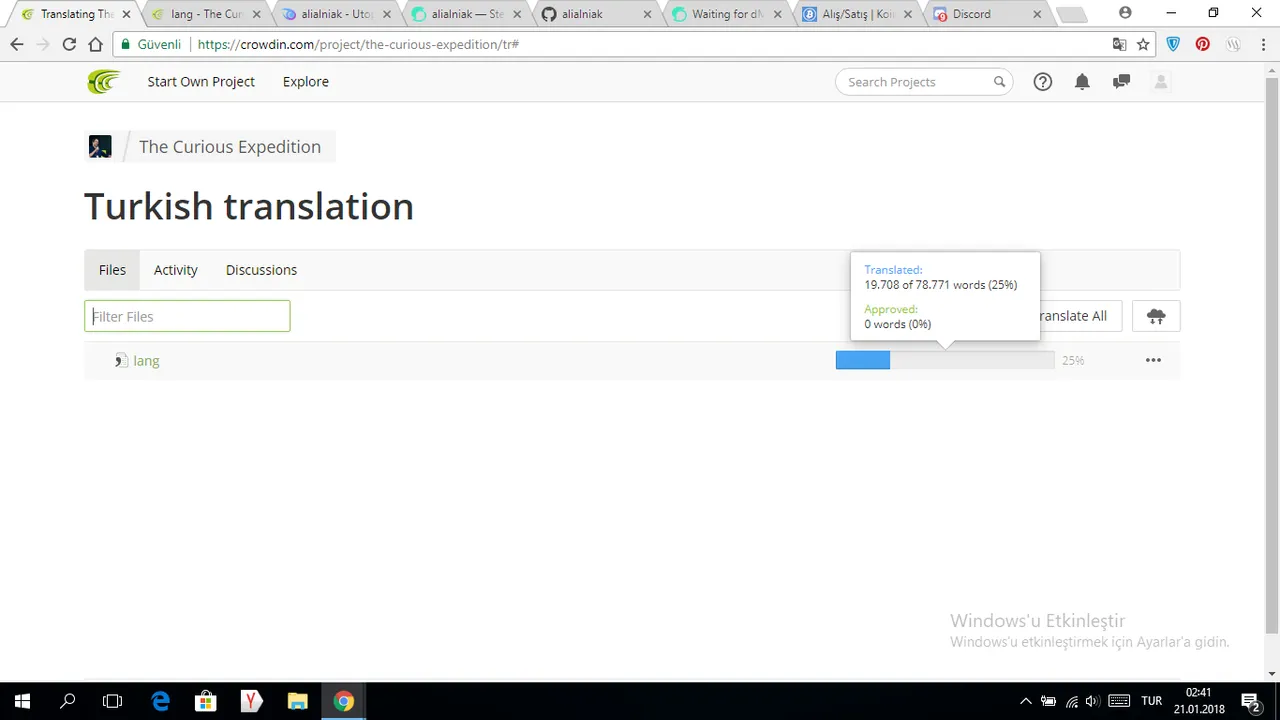Click the clock showing 02:41
Screen dimensions: 1280x720
(x=1198, y=692)
